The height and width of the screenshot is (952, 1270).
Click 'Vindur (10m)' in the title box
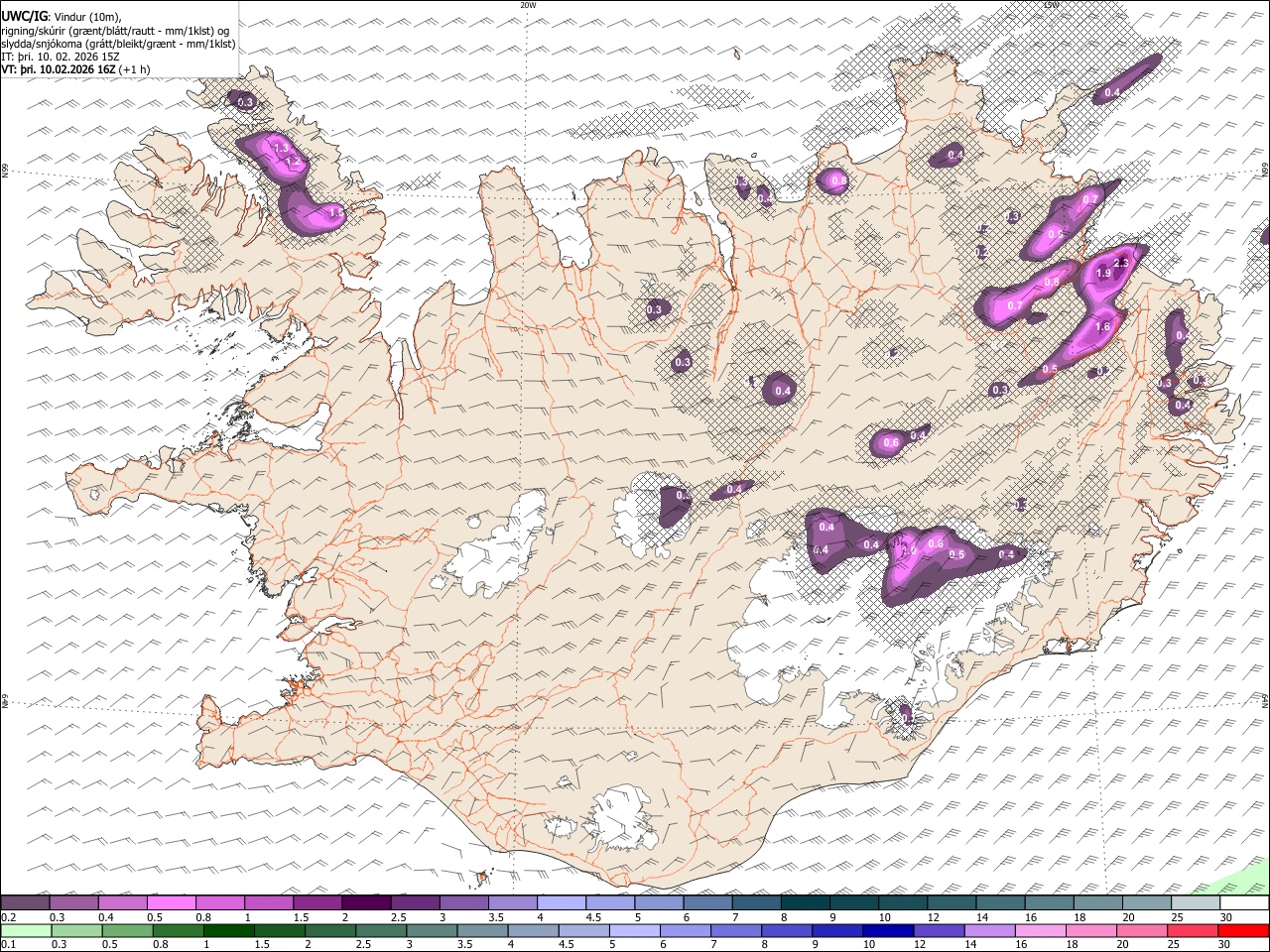[x=87, y=18]
